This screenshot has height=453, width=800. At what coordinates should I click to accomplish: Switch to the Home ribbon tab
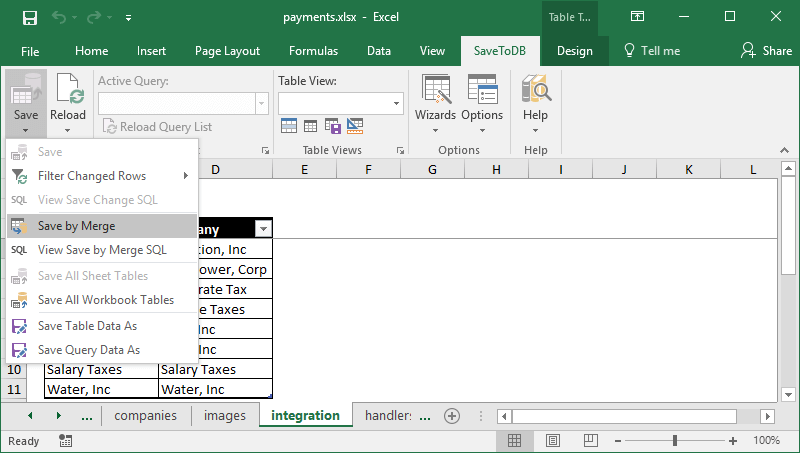pyautogui.click(x=91, y=51)
